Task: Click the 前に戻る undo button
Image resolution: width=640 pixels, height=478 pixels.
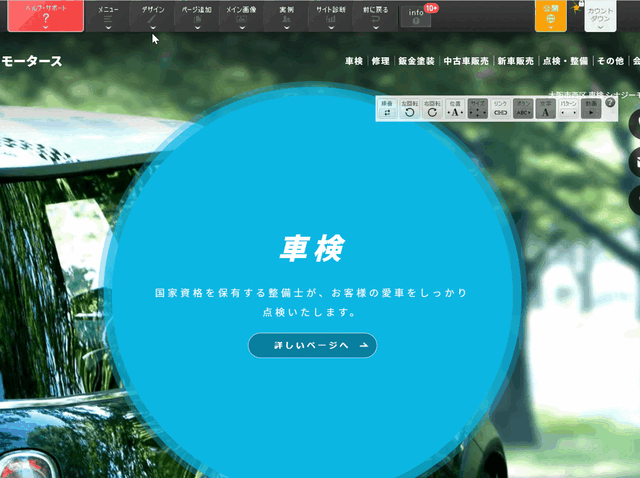Action: (x=376, y=16)
